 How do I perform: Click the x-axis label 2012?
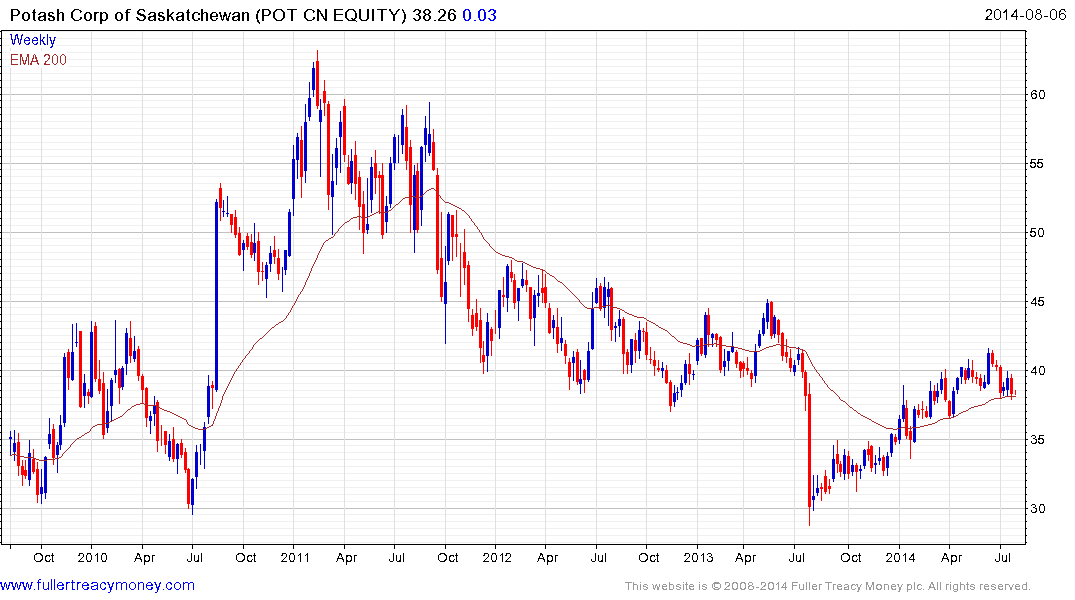tap(497, 557)
